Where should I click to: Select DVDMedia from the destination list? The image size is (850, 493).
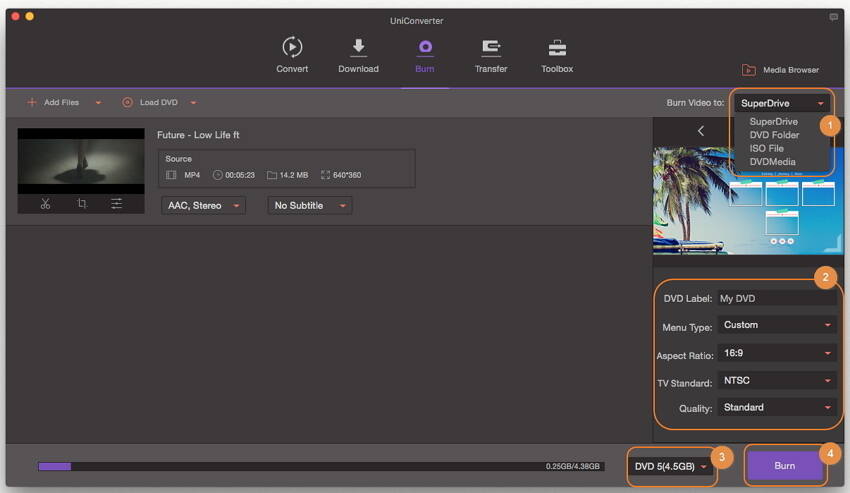coord(772,162)
